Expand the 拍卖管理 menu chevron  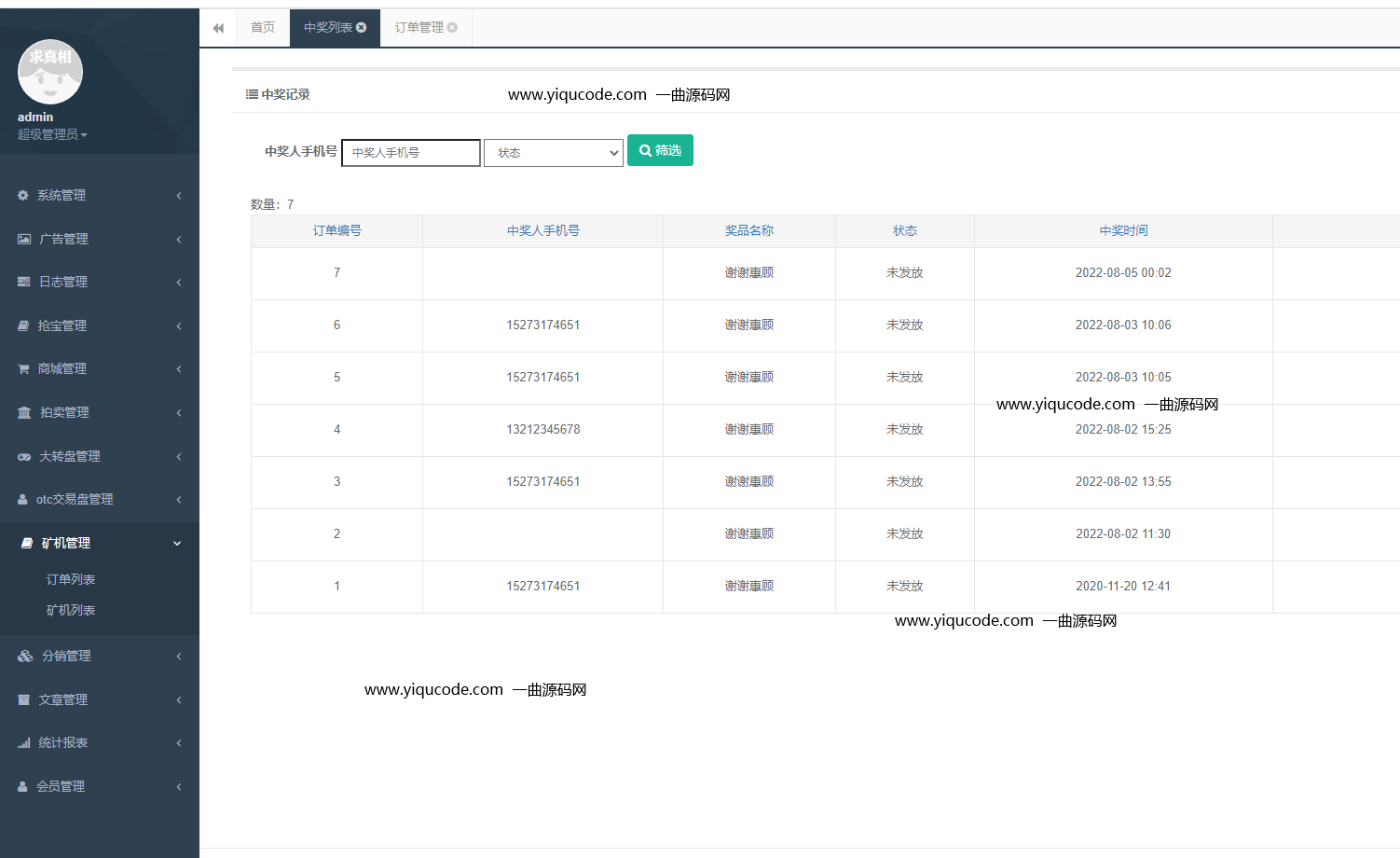[178, 412]
